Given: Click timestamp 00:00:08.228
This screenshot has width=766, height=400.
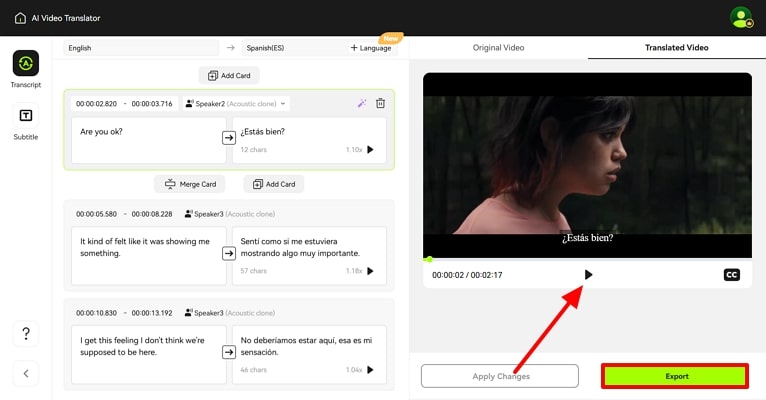Looking at the screenshot, I should pyautogui.click(x=152, y=214).
